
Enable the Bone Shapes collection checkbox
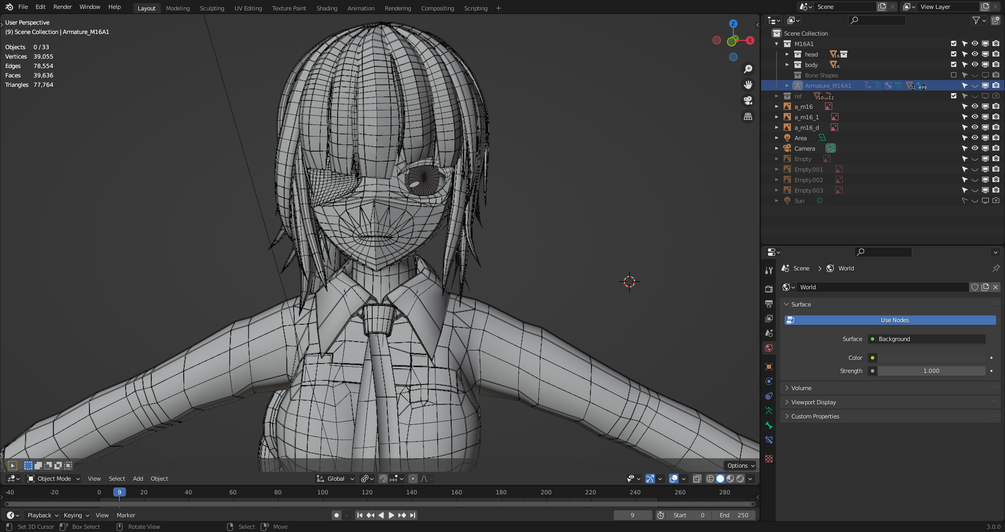[954, 75]
